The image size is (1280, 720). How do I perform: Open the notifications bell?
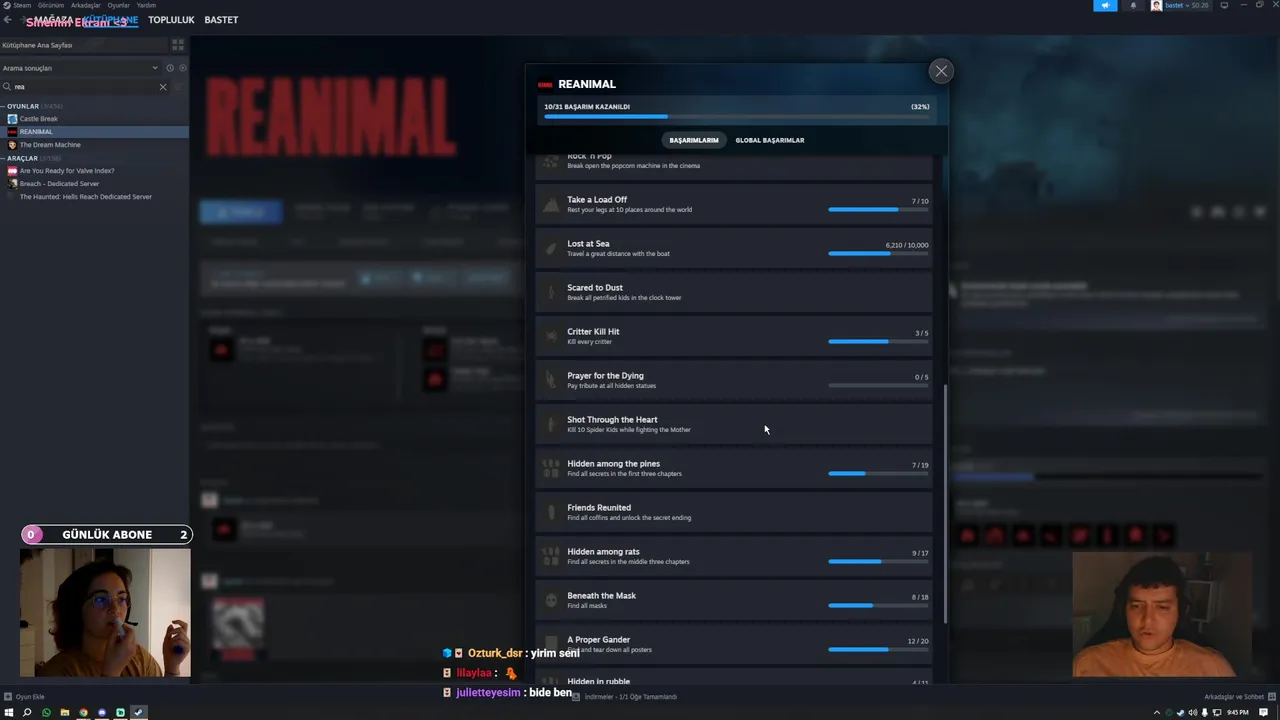click(1133, 5)
